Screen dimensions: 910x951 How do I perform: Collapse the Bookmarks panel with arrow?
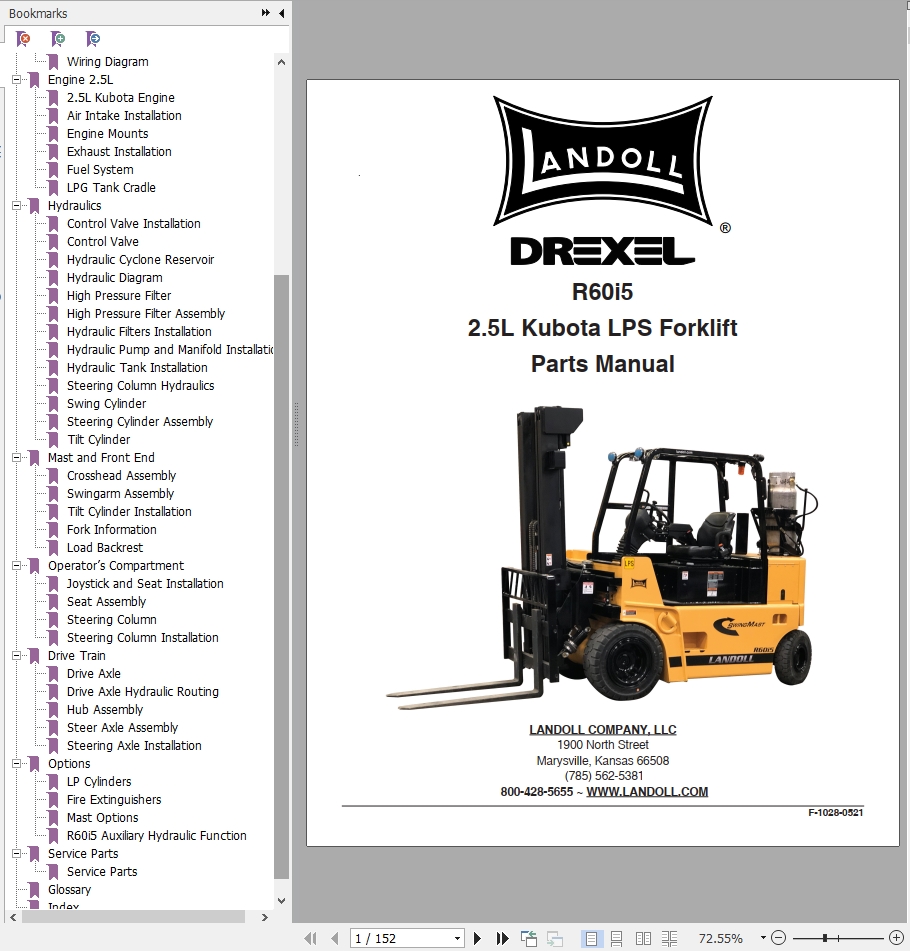click(281, 13)
